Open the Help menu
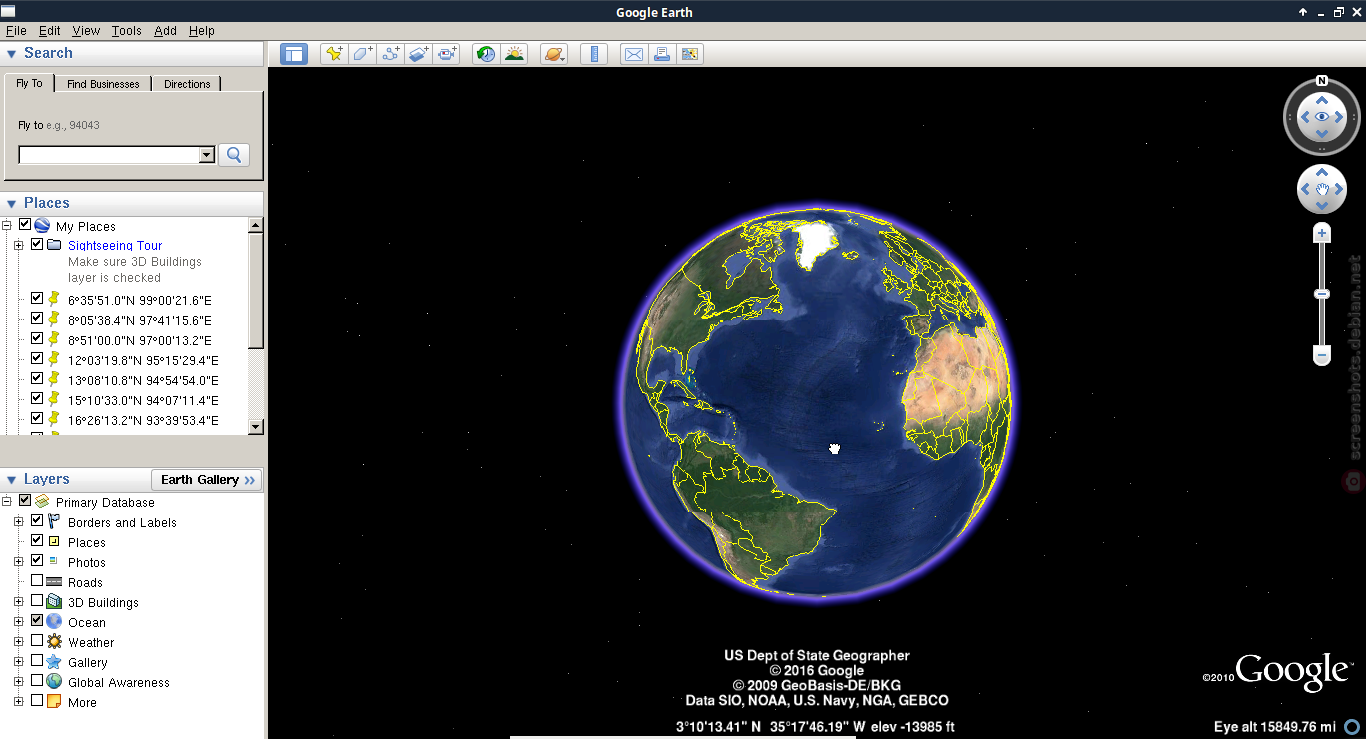This screenshot has height=739, width=1366. coord(202,31)
